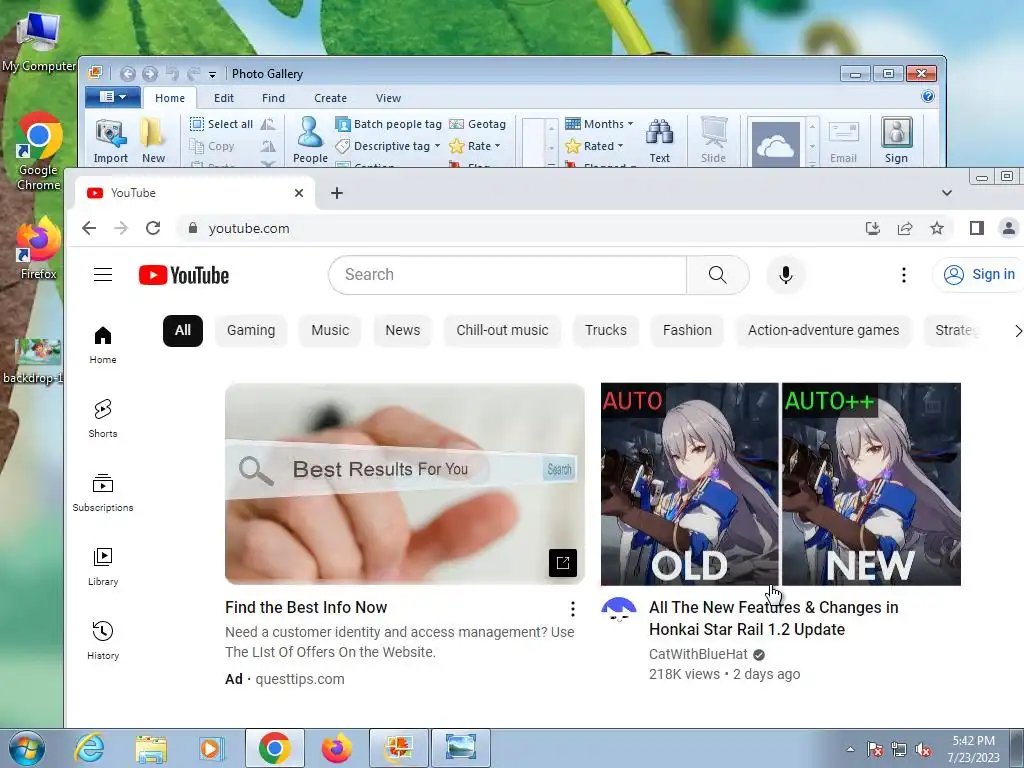Open Chrome profile avatar button
The image size is (1024, 768).
(x=1008, y=228)
